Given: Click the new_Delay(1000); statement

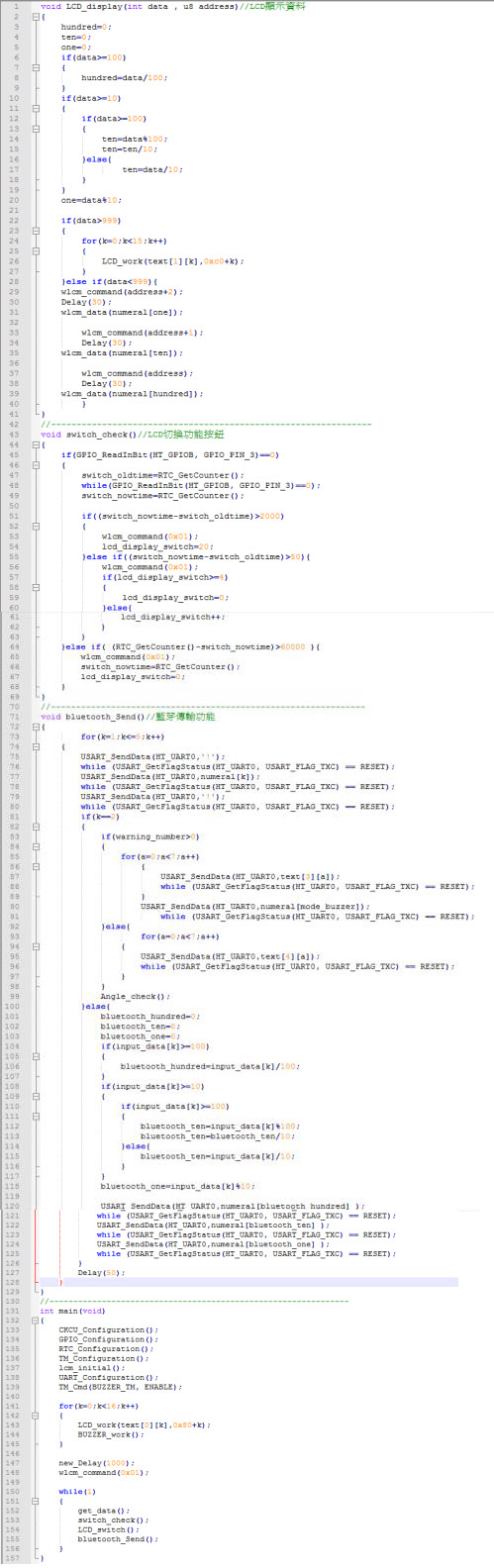Looking at the screenshot, I should (x=96, y=1463).
